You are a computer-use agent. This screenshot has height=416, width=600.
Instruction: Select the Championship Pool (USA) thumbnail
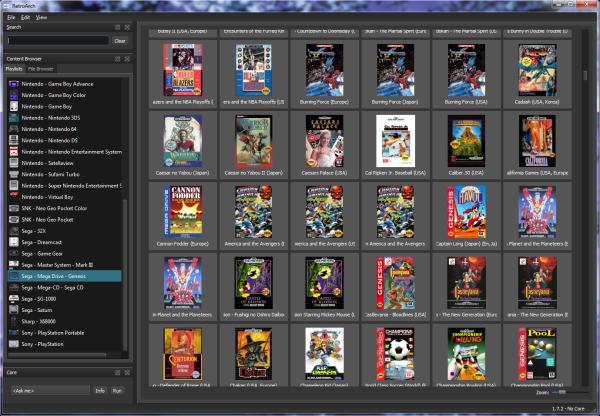point(537,356)
